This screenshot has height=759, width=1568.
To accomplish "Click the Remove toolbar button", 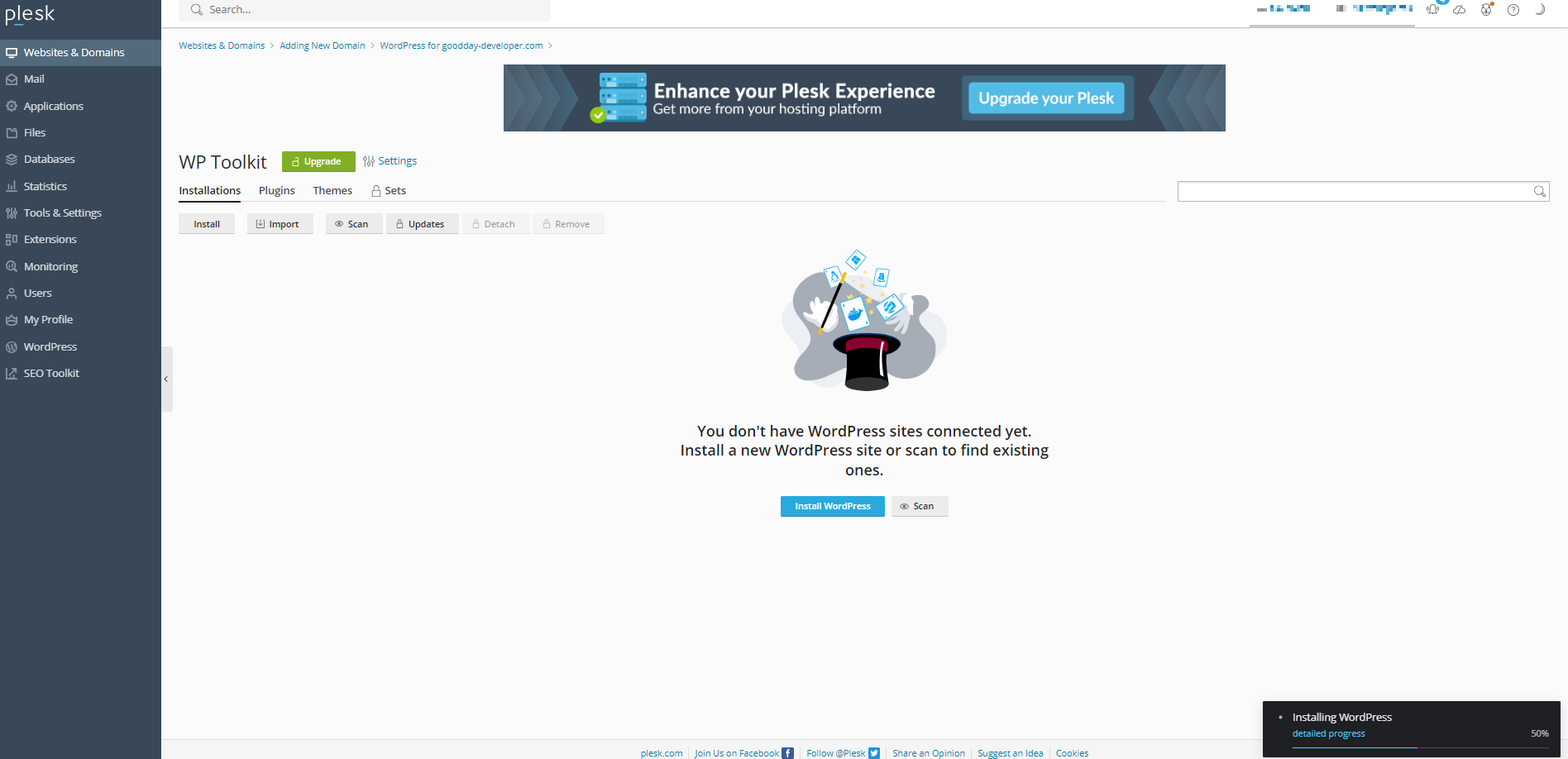I will tap(569, 224).
